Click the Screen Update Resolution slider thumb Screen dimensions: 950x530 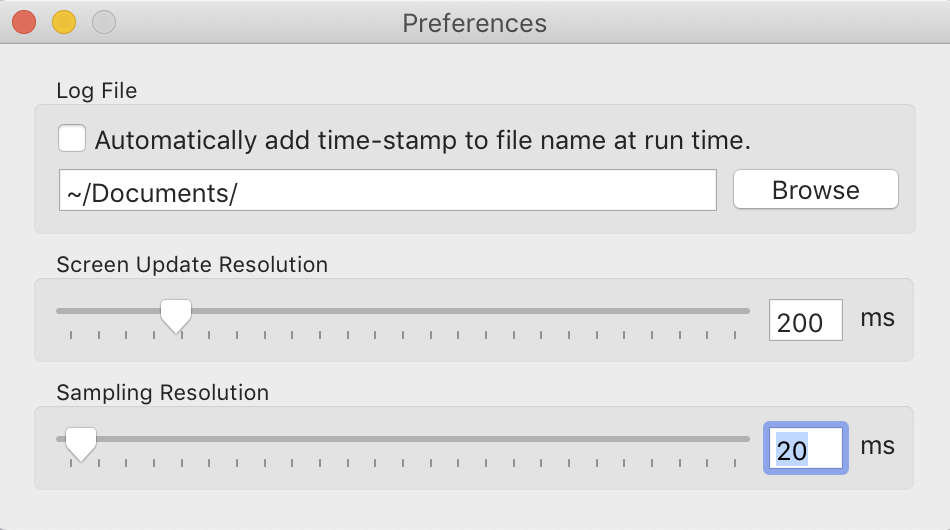tap(176, 314)
